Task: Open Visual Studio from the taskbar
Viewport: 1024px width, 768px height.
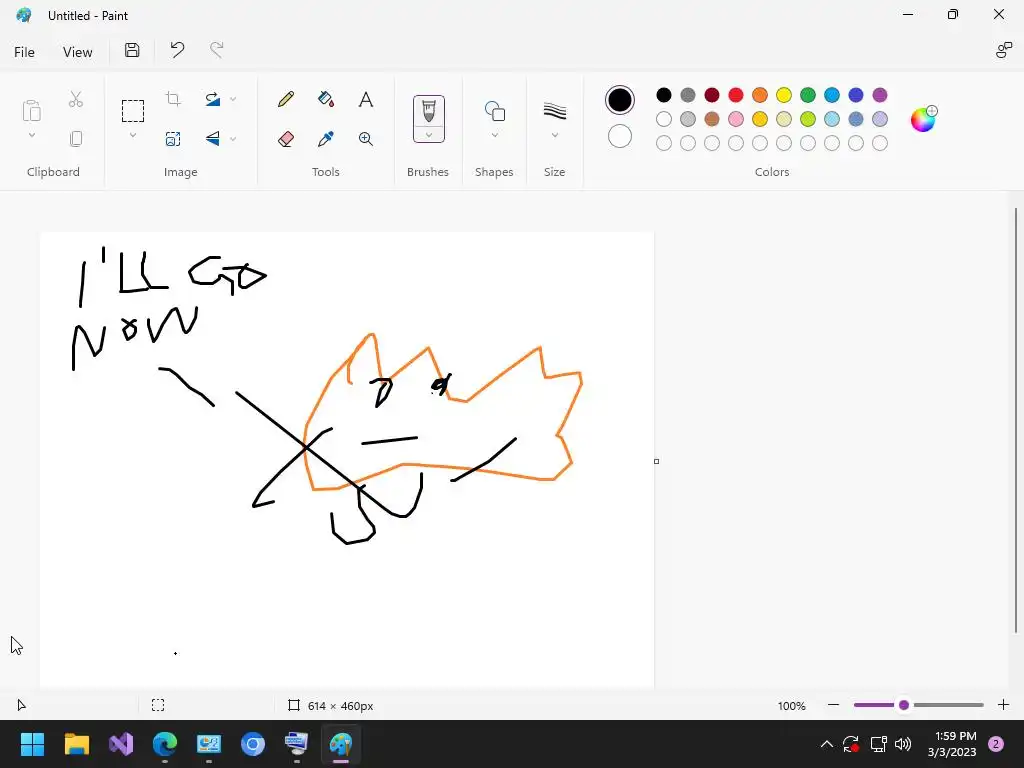Action: (x=121, y=744)
